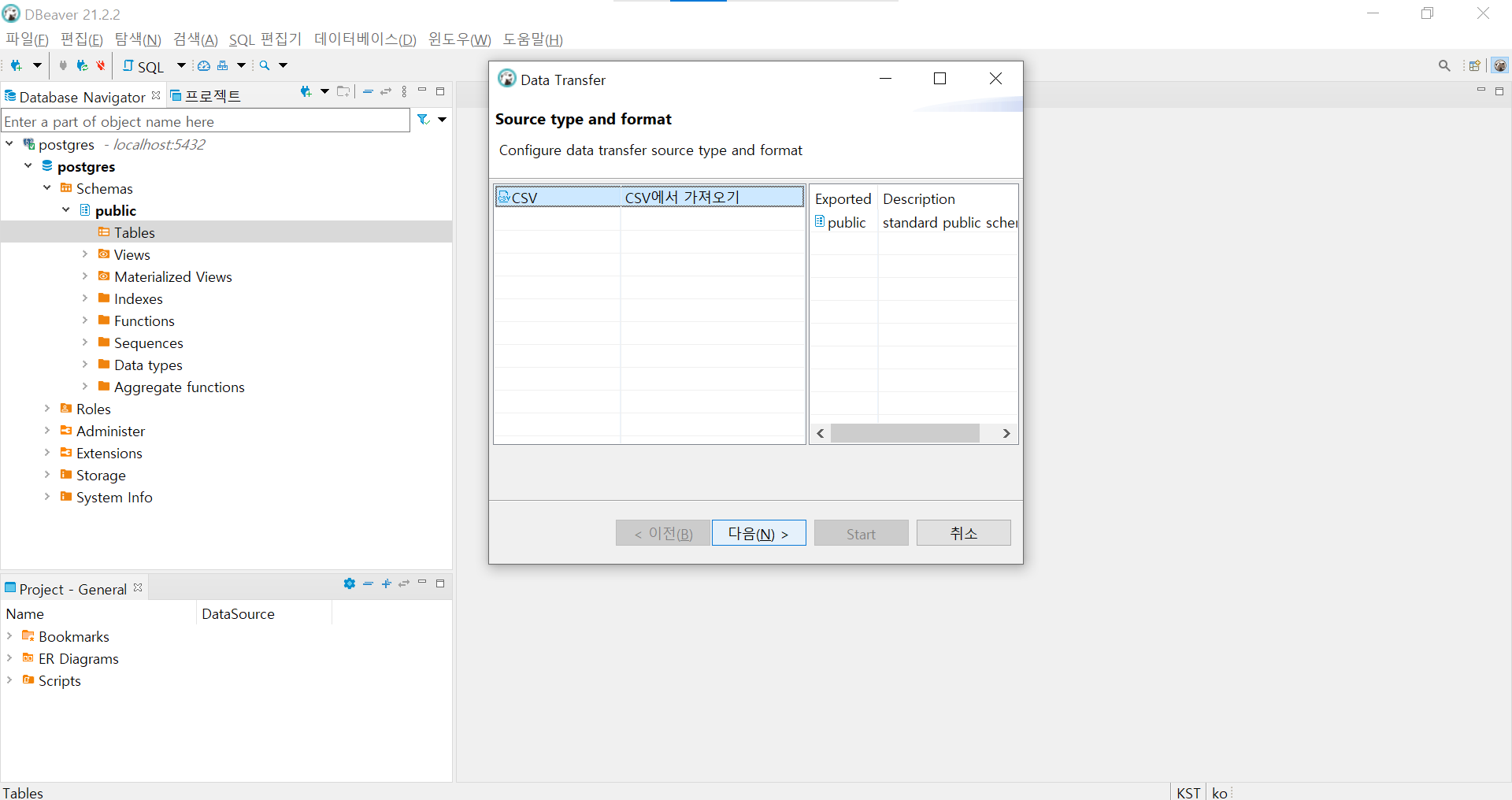Viewport: 1512px width, 800px height.
Task: Open a new SQL editor via SQL button
Action: coord(144,66)
